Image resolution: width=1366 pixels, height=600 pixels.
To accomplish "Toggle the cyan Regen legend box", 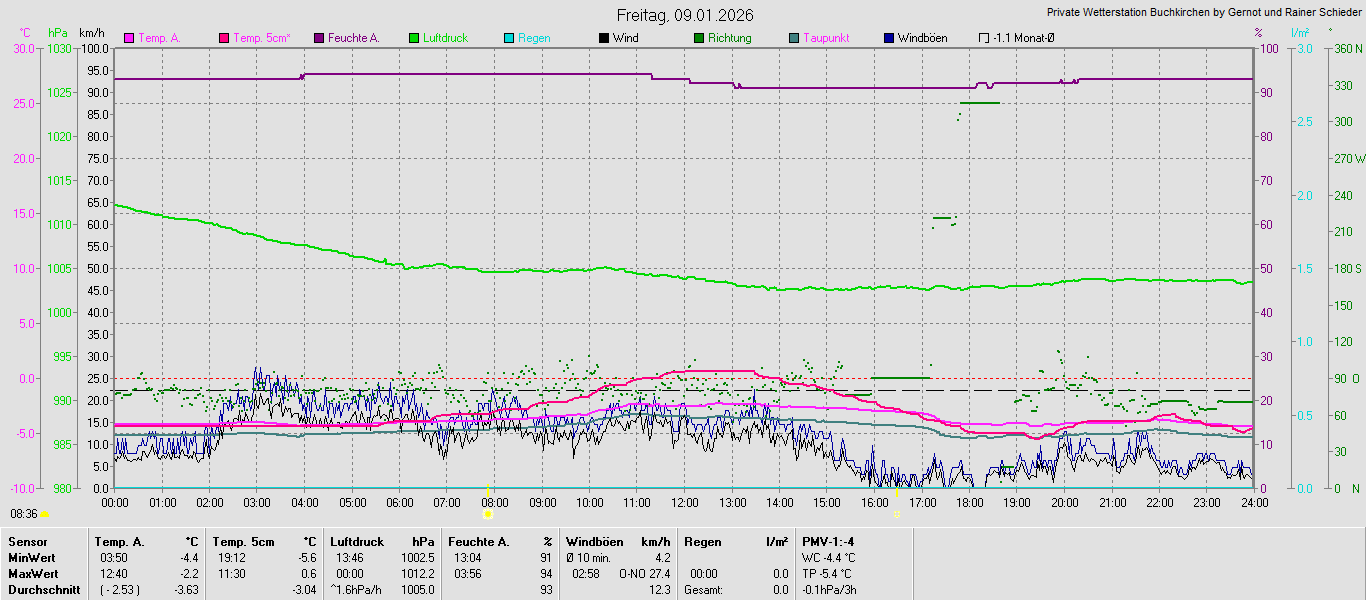I will (x=509, y=38).
